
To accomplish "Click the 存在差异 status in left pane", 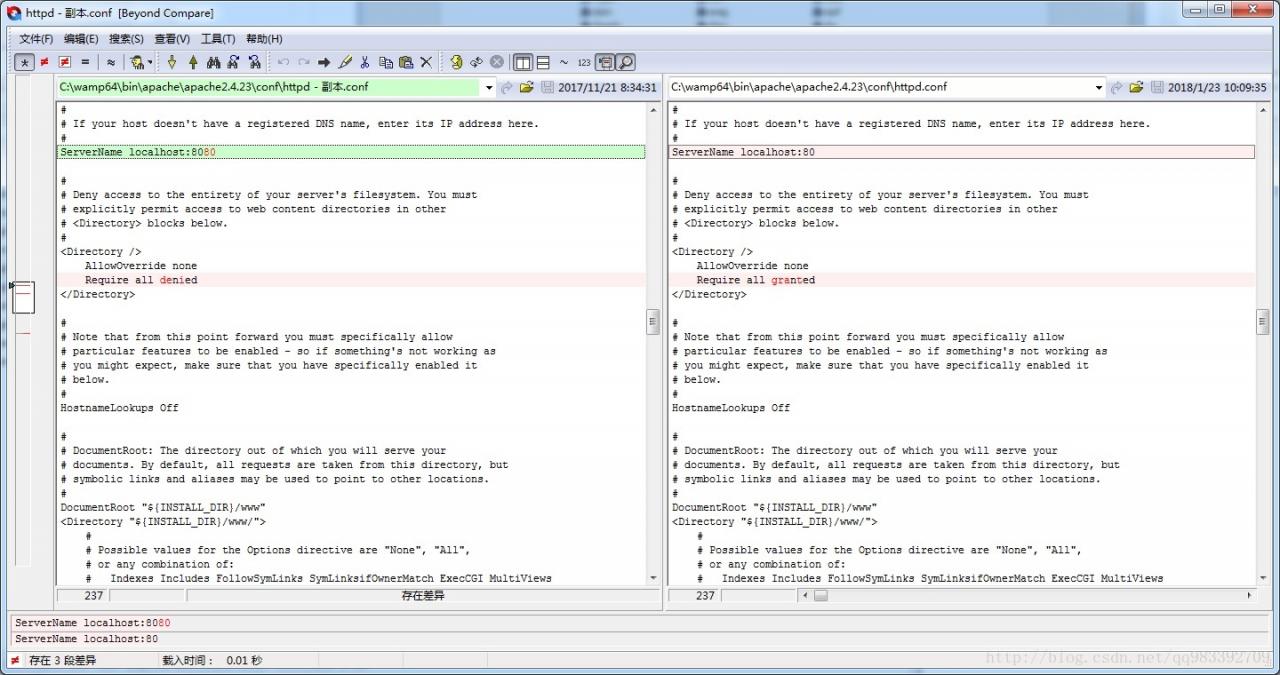I will [x=423, y=595].
